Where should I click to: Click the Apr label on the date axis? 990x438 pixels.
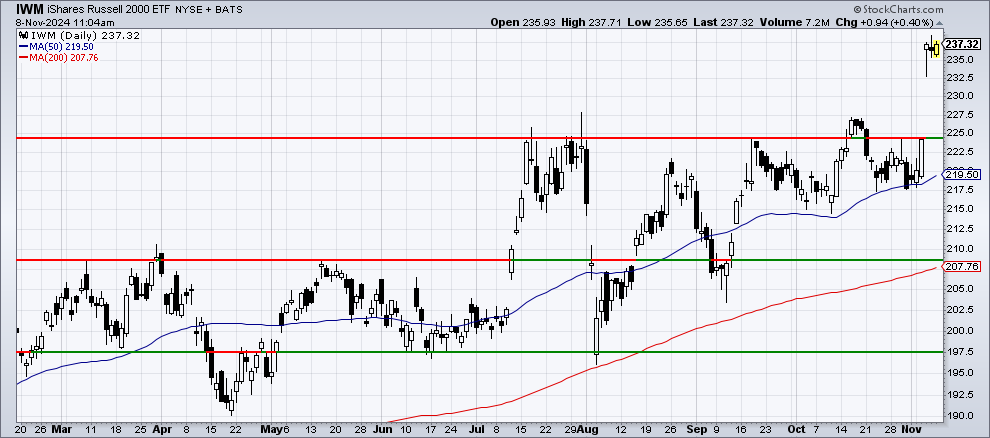[162, 429]
